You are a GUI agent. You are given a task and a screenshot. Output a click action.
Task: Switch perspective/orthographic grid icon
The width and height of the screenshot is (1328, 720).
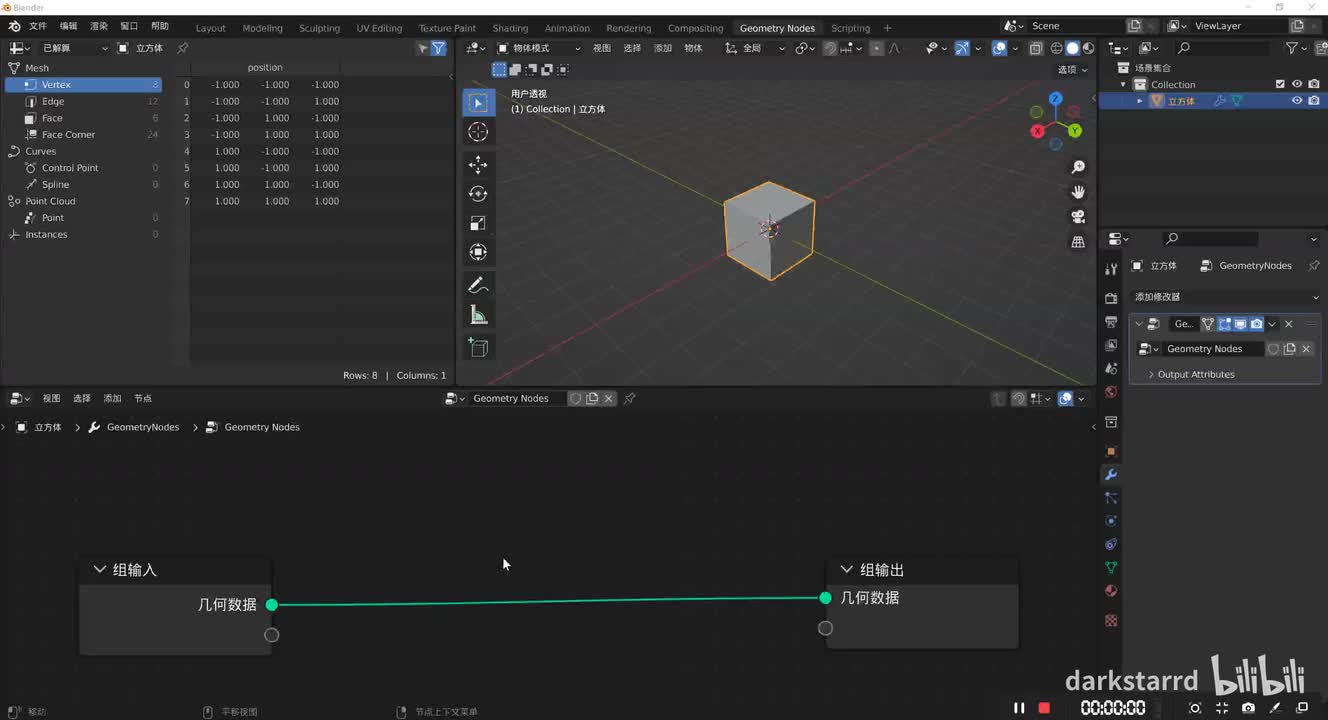1078,241
